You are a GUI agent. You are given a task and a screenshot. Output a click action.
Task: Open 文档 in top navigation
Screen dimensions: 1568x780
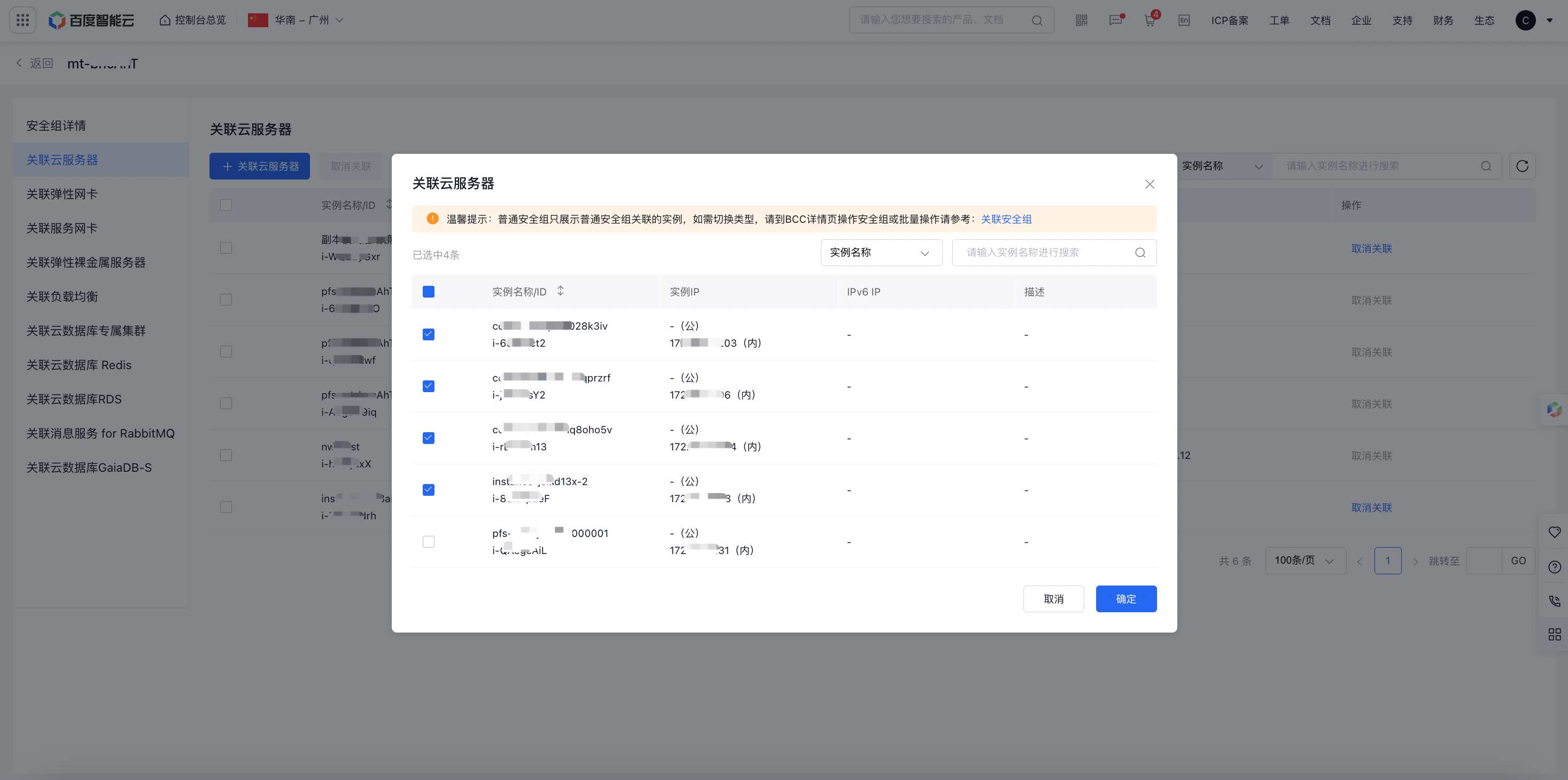point(1320,20)
